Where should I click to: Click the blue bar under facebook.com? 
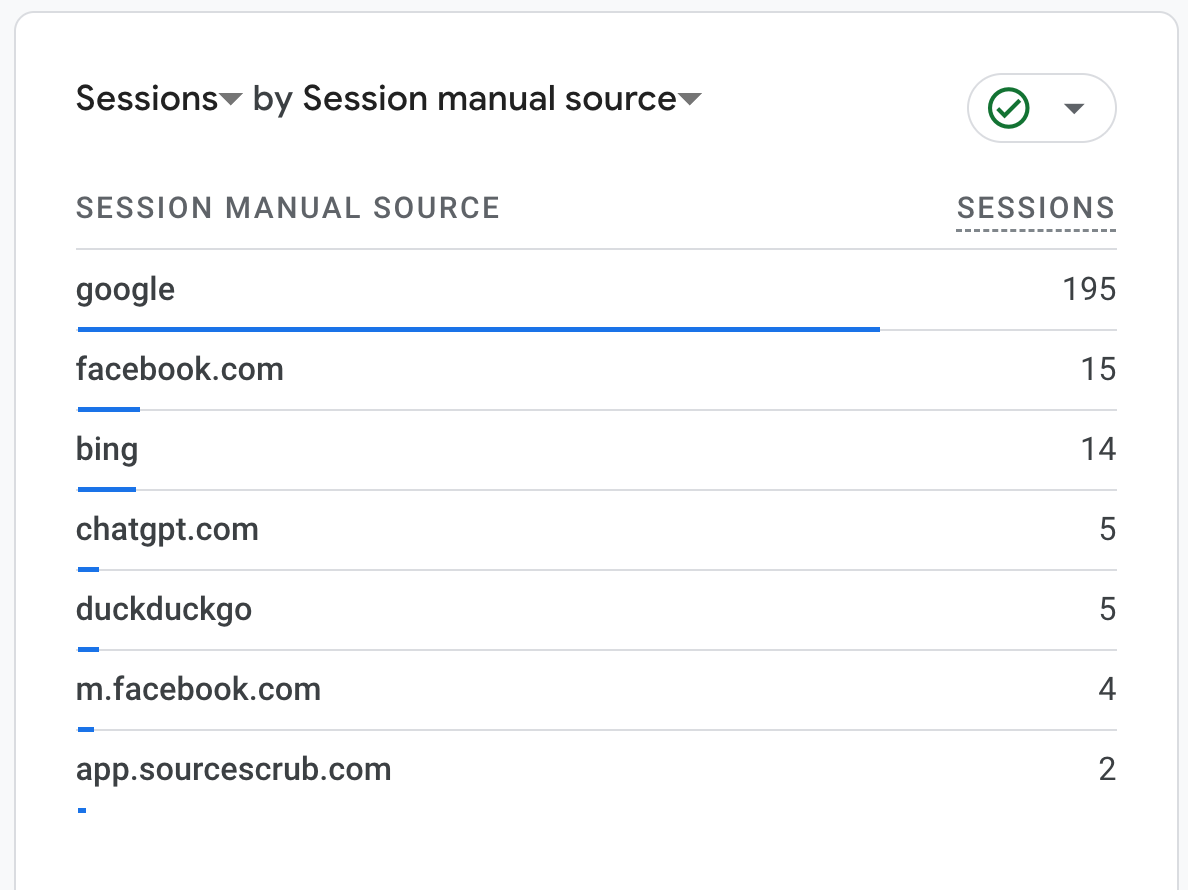(109, 409)
